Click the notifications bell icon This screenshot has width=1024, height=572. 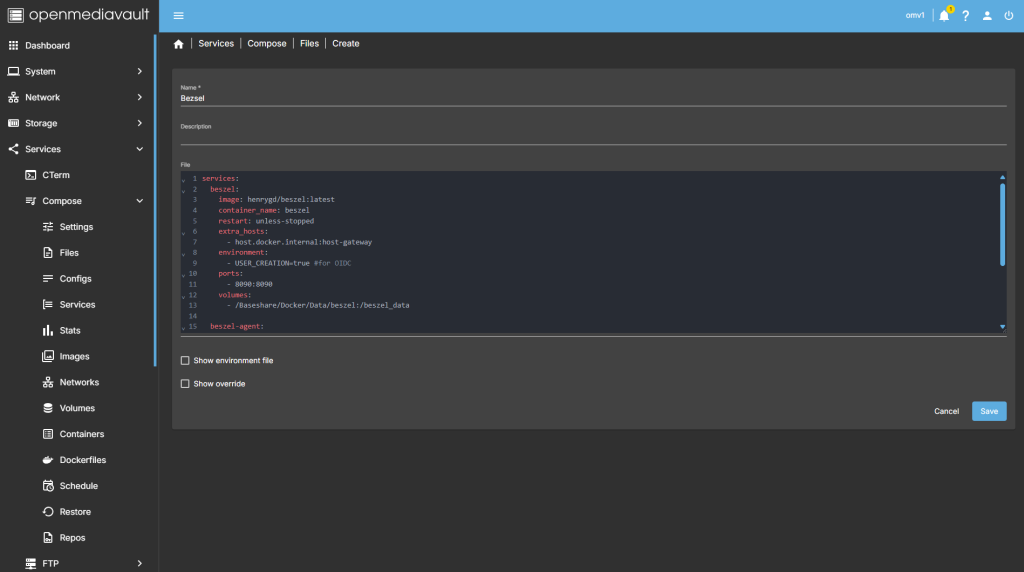(944, 16)
